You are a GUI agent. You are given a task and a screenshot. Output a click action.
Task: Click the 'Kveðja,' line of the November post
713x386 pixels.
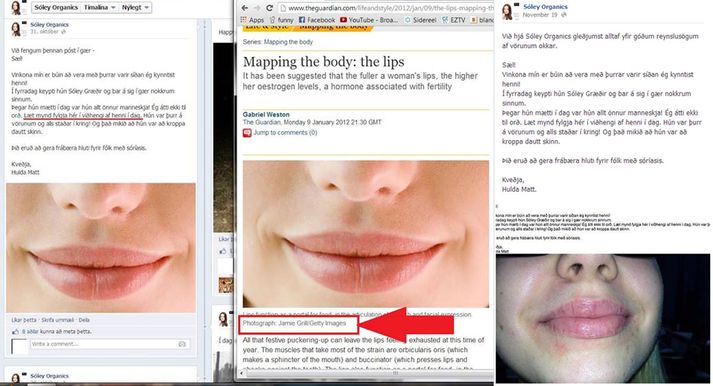tap(513, 180)
